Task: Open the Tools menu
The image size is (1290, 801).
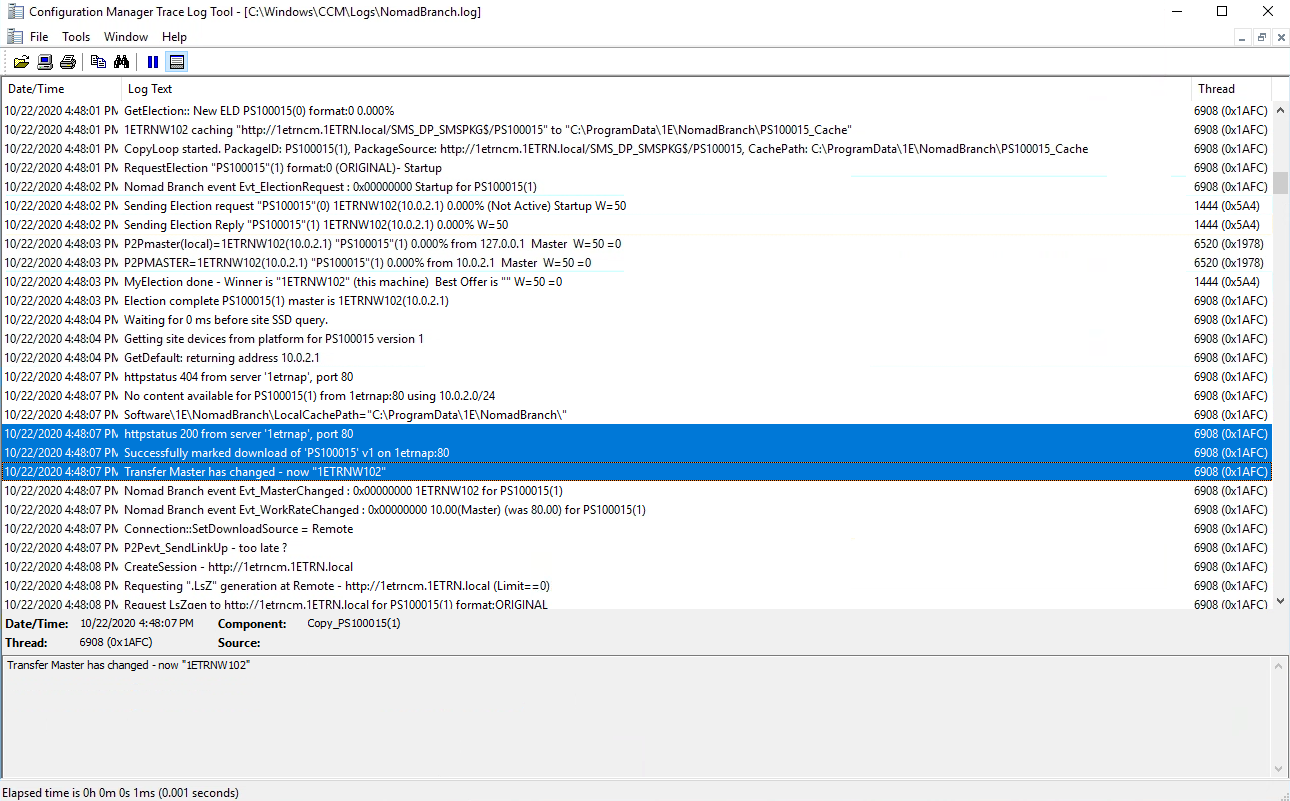Action: [76, 37]
